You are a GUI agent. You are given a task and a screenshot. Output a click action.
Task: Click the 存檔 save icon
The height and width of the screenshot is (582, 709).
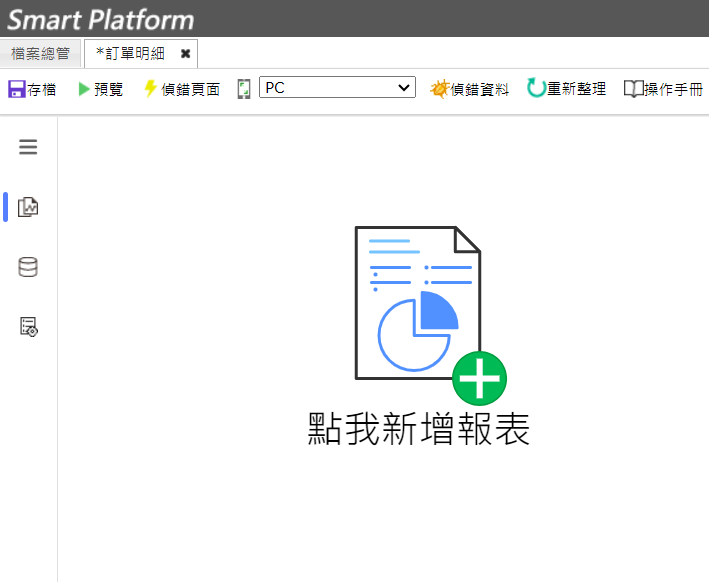17,89
